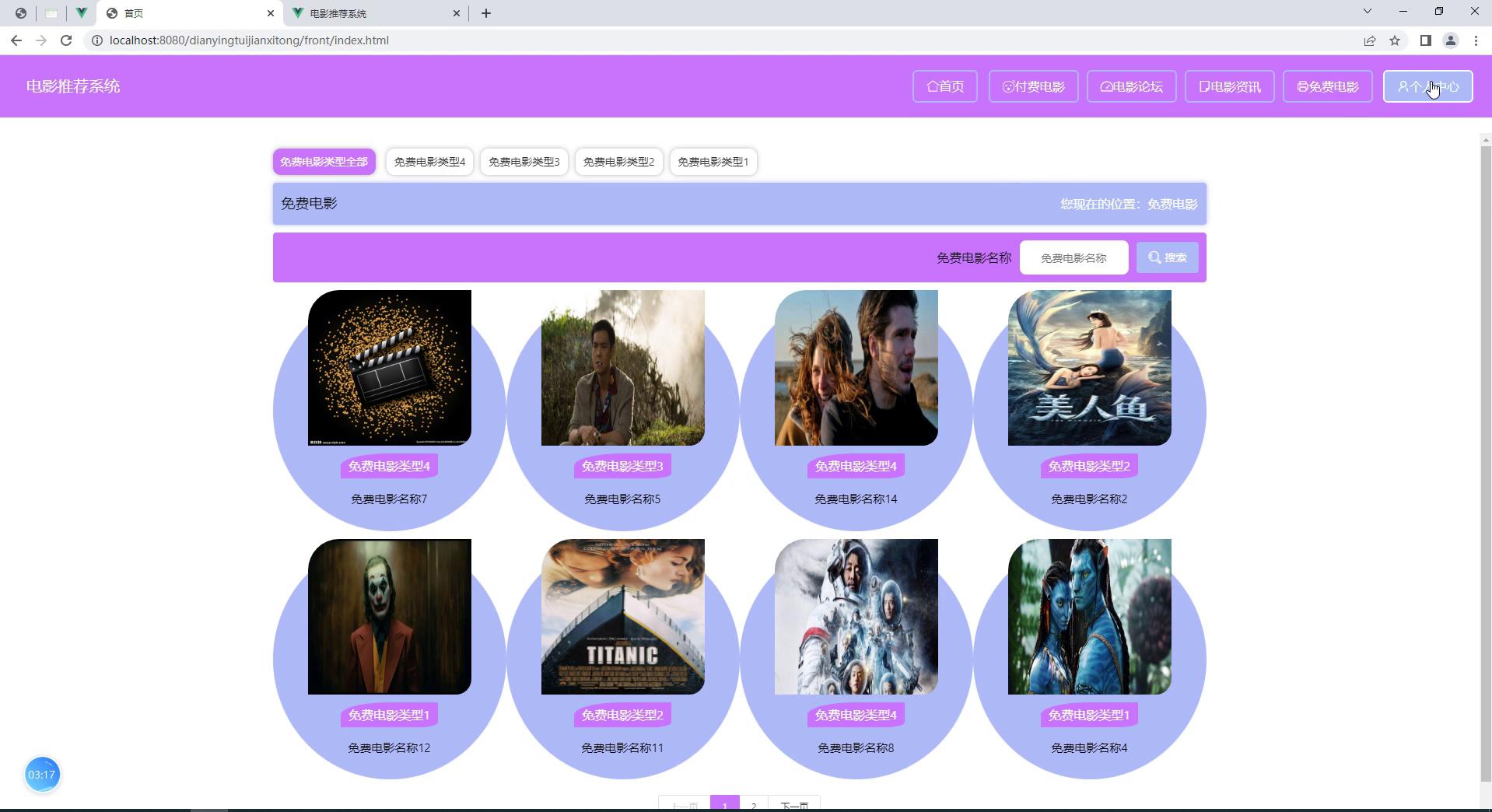Click the 免费电影名称12 title text
Screen dimensions: 1492x812
click(x=389, y=748)
